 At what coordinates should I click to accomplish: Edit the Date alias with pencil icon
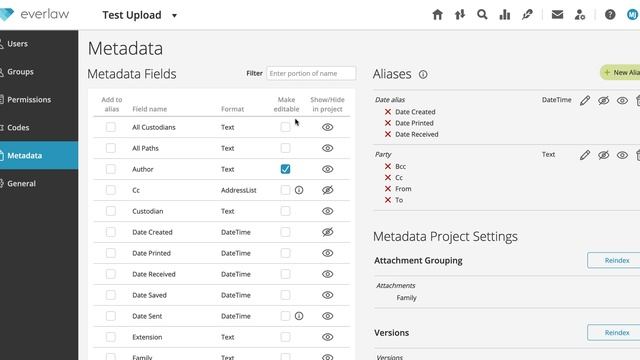tap(585, 100)
